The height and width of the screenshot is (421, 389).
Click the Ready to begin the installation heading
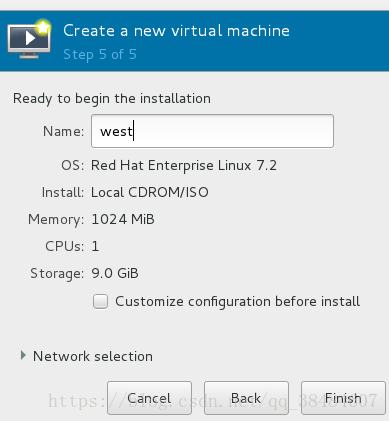pyautogui.click(x=112, y=99)
